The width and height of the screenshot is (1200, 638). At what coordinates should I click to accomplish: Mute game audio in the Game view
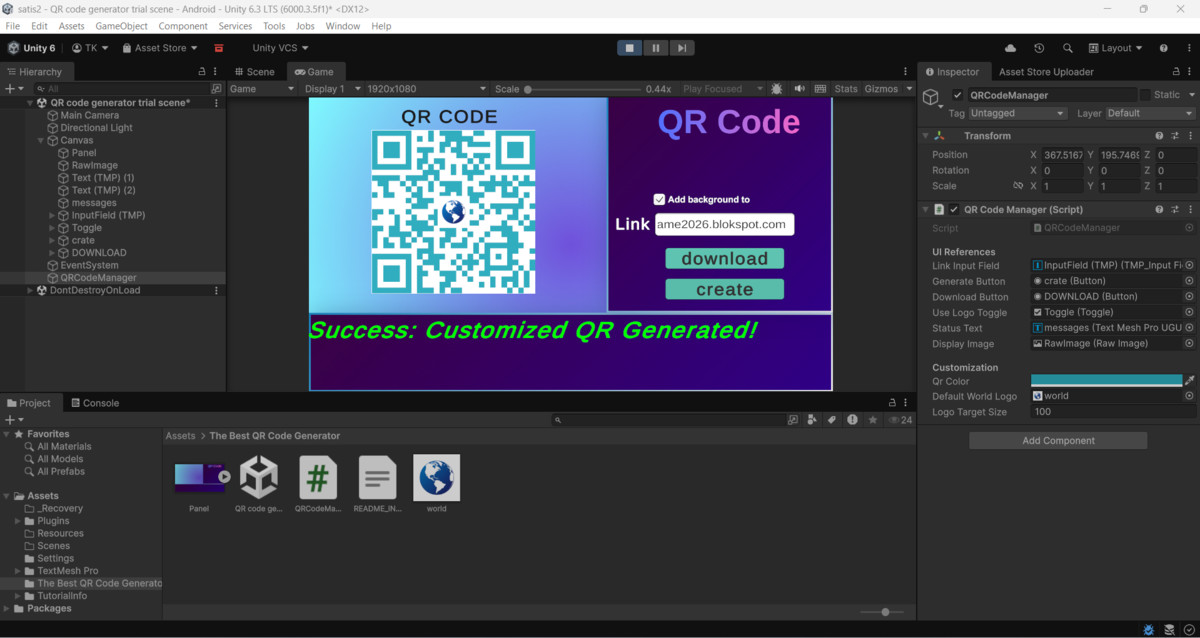coord(799,89)
